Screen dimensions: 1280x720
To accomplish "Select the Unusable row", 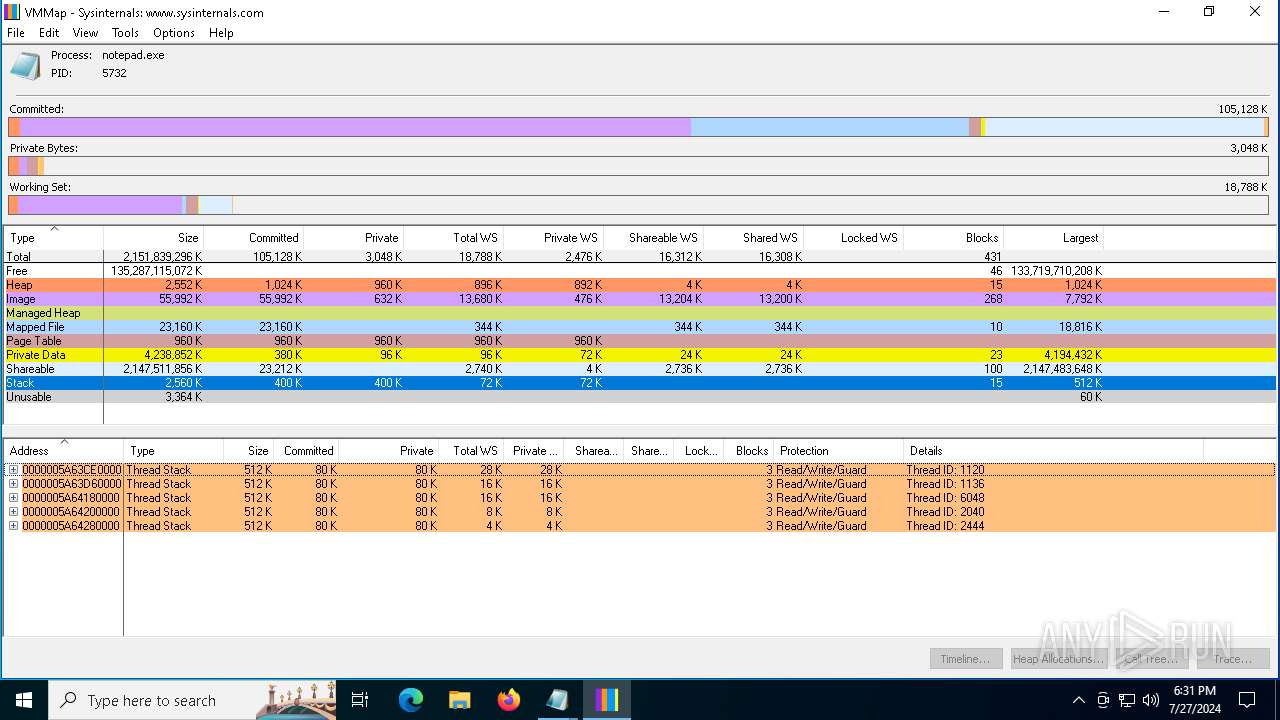I will point(640,397).
